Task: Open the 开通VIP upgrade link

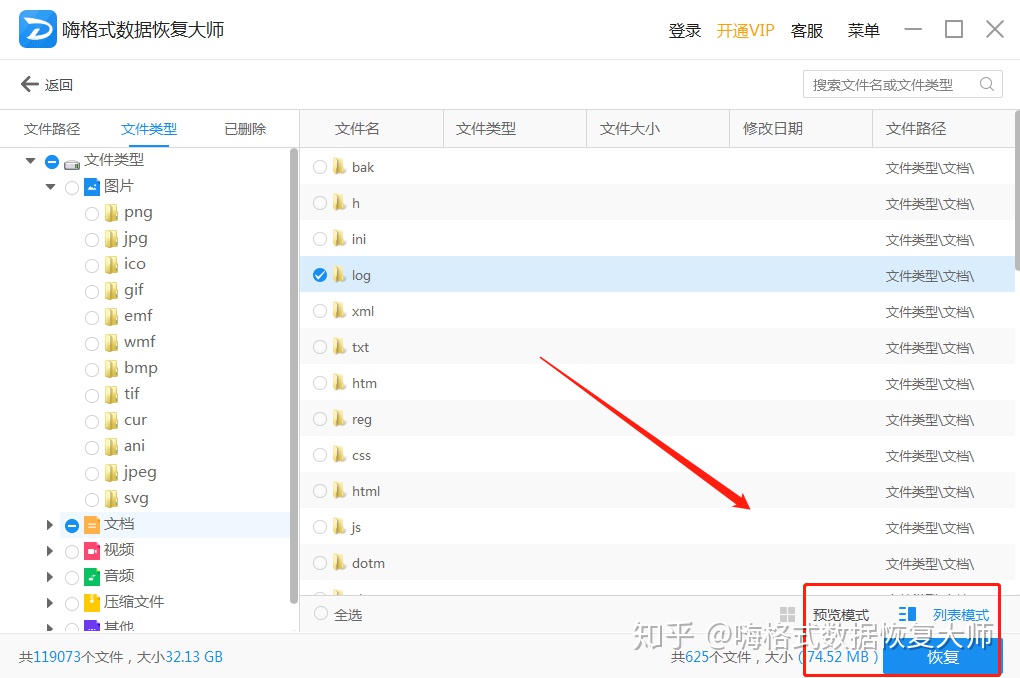Action: [744, 30]
